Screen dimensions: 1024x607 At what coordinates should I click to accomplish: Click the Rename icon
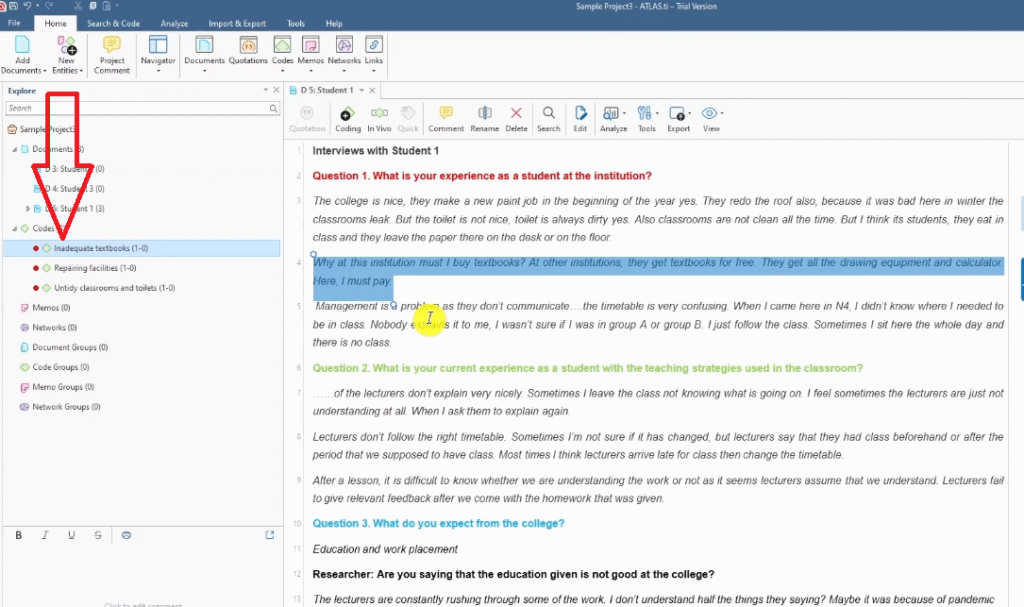click(484, 118)
